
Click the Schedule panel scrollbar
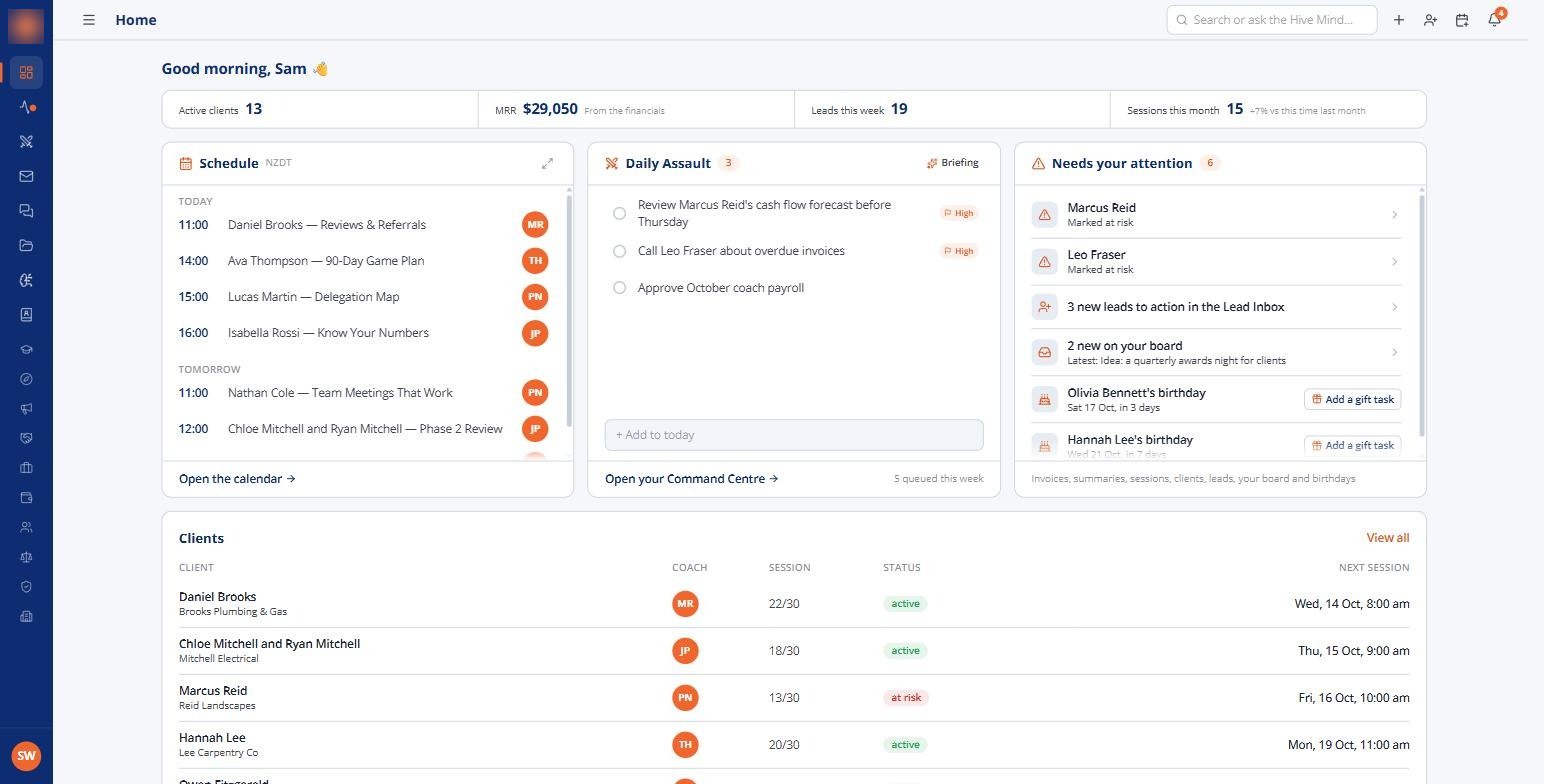570,310
